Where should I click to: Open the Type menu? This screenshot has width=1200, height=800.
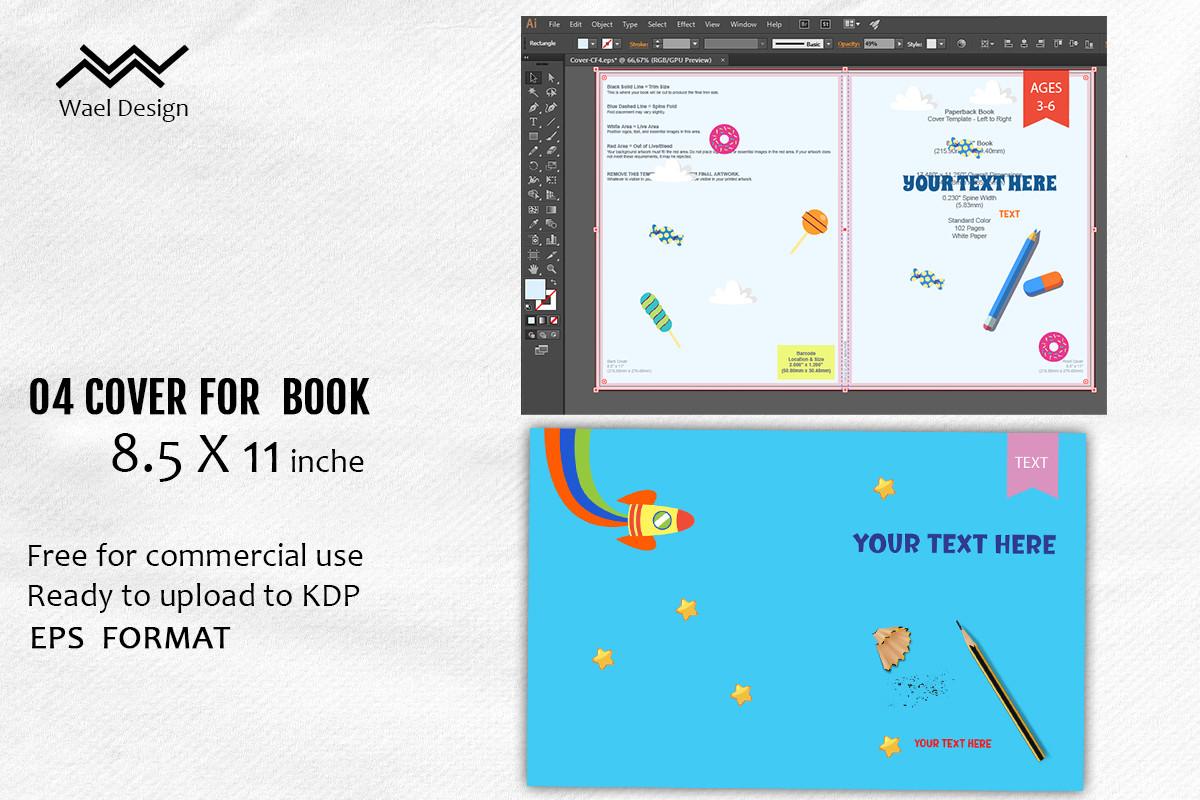630,24
